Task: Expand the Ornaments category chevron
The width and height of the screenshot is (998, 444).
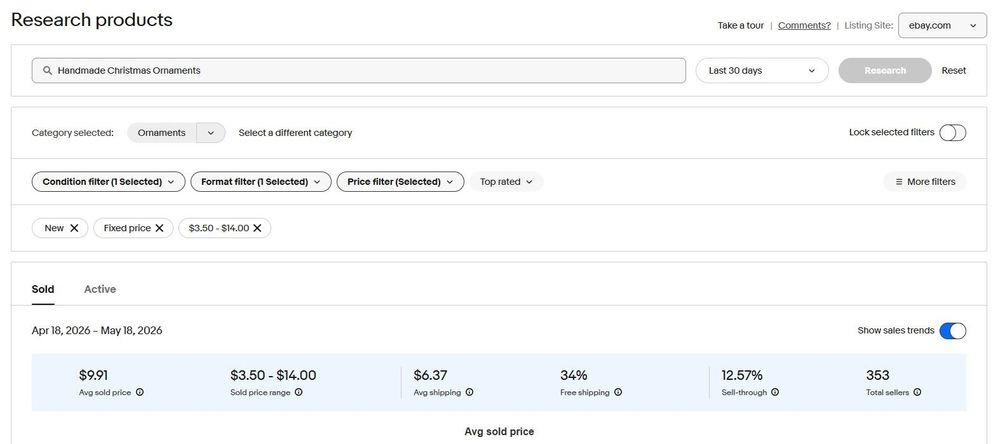Action: [x=211, y=133]
